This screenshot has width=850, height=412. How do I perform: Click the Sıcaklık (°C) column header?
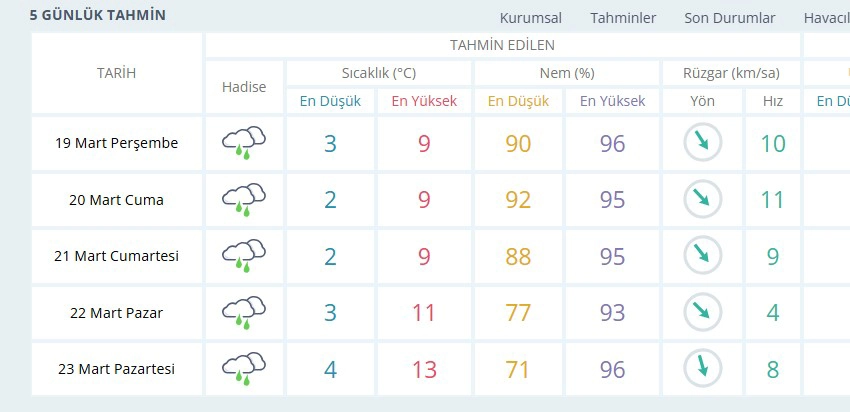click(379, 73)
